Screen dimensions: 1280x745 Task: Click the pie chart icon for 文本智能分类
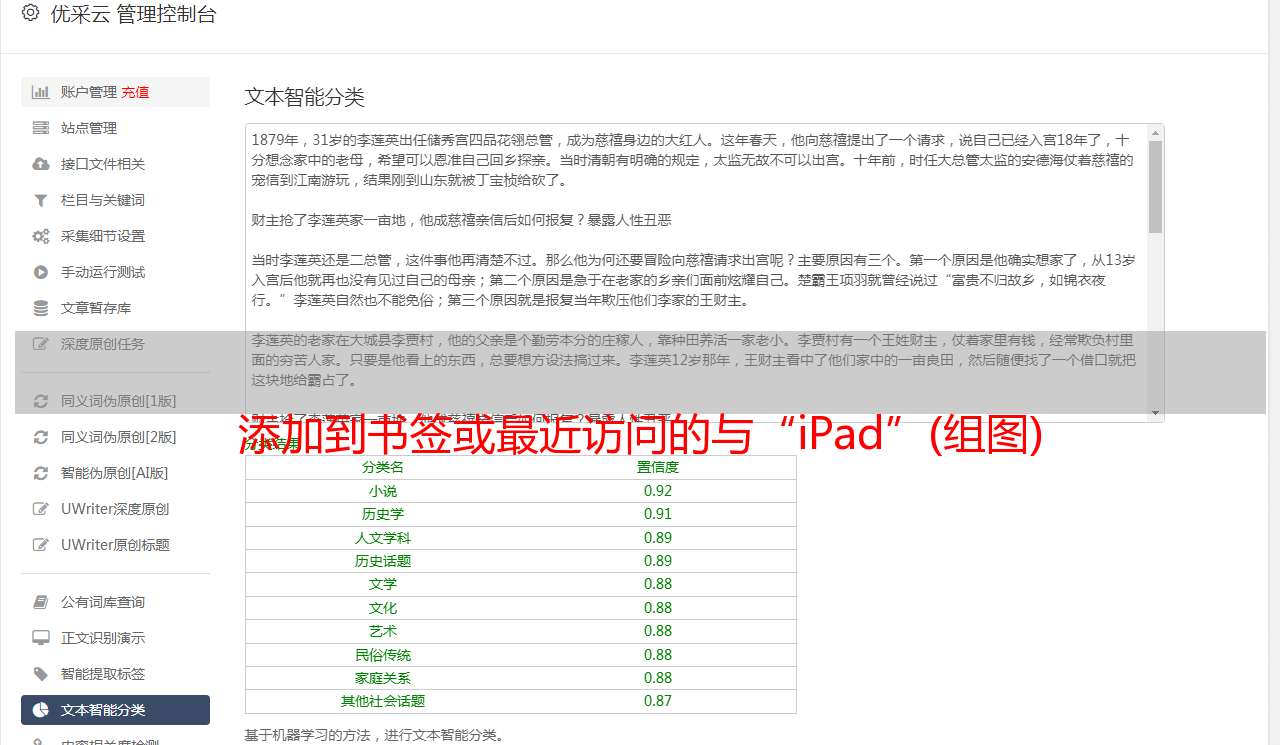[x=41, y=710]
